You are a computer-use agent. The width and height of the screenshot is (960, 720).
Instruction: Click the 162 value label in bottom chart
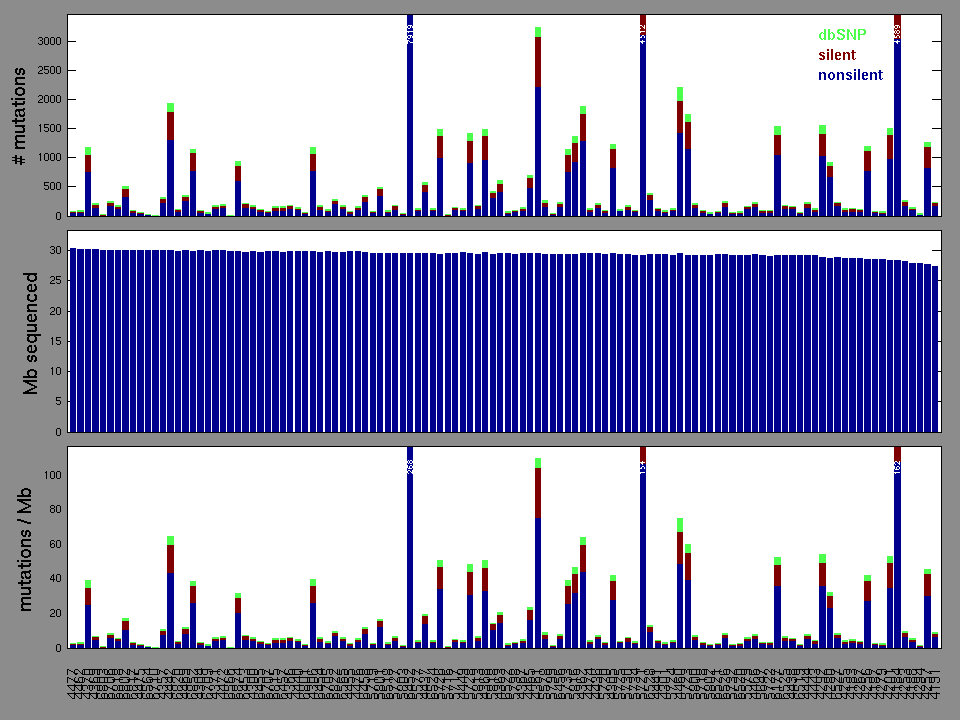[898, 466]
